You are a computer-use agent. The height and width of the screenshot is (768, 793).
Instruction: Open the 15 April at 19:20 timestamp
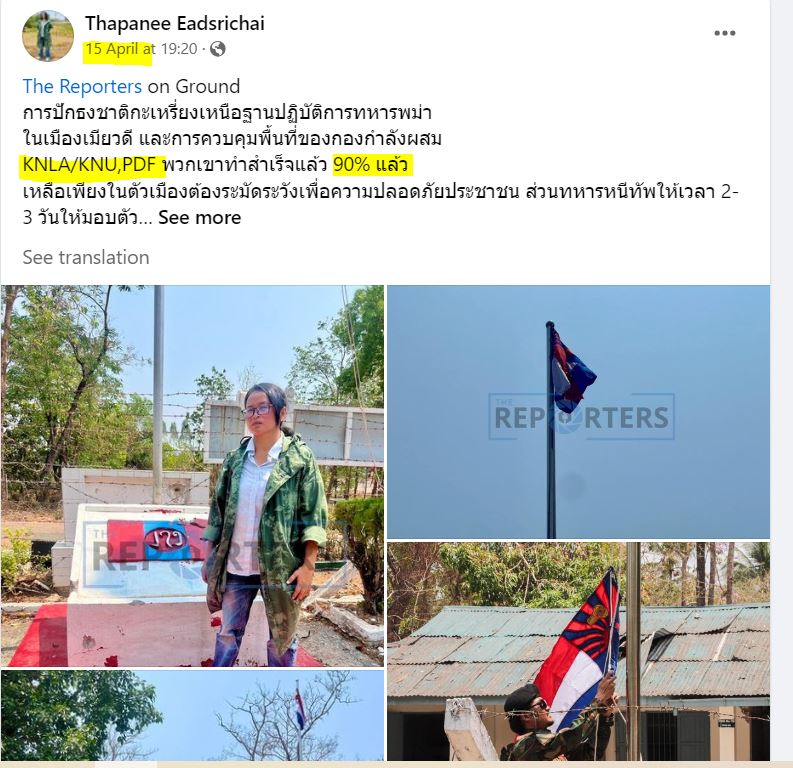141,49
